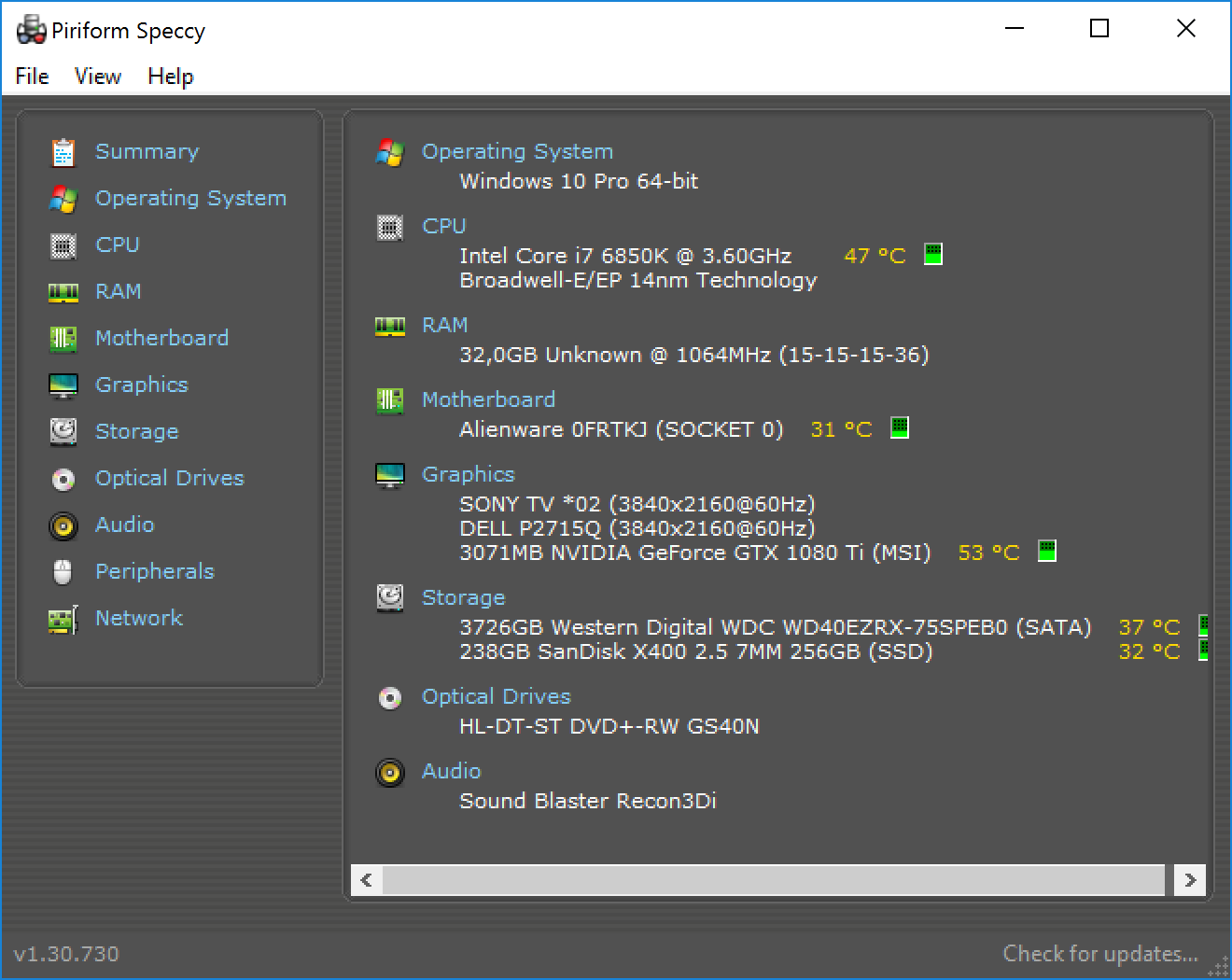Click the GPU temperature value 53 °C
Screen dimensions: 1232x980
click(x=988, y=553)
